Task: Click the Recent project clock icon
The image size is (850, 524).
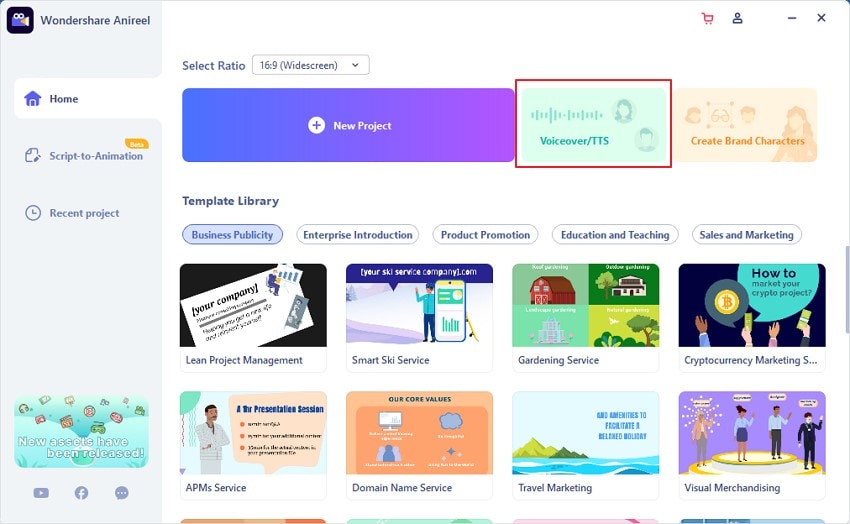Action: pyautogui.click(x=33, y=213)
